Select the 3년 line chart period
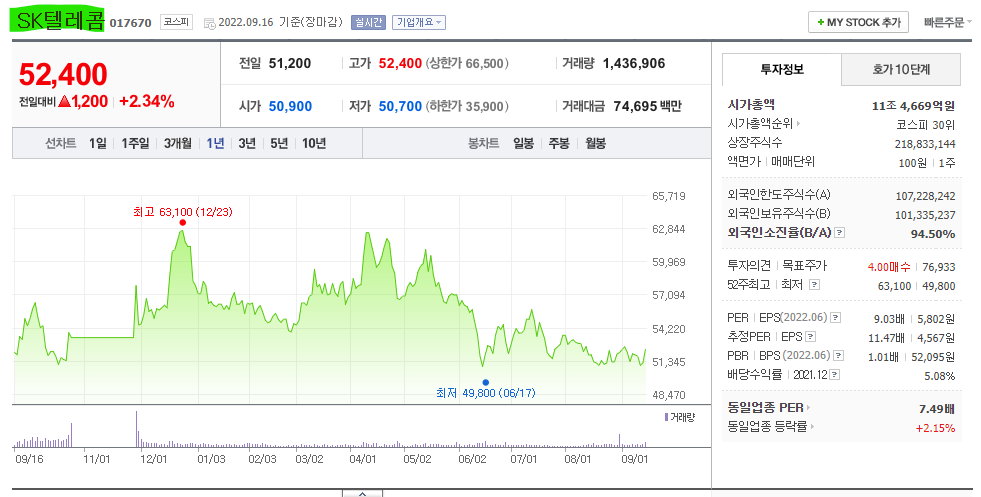Image resolution: width=981 pixels, height=497 pixels. [247, 143]
